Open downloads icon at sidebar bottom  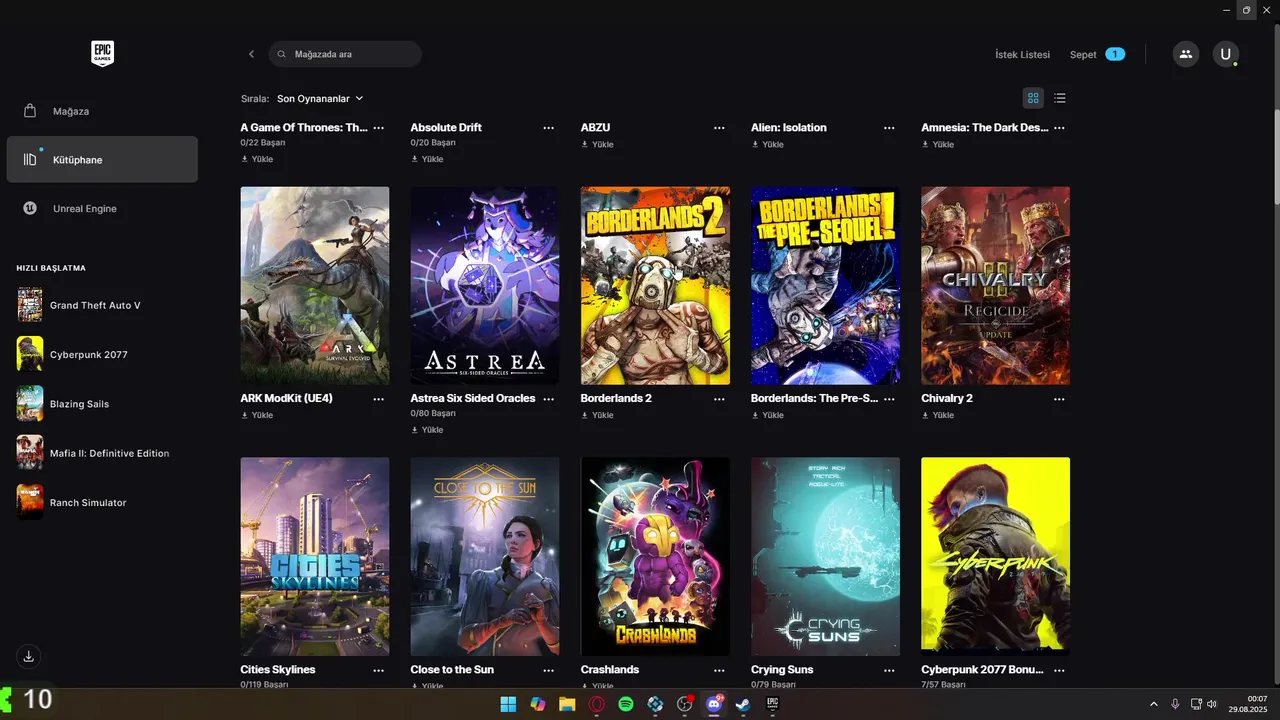coord(29,656)
